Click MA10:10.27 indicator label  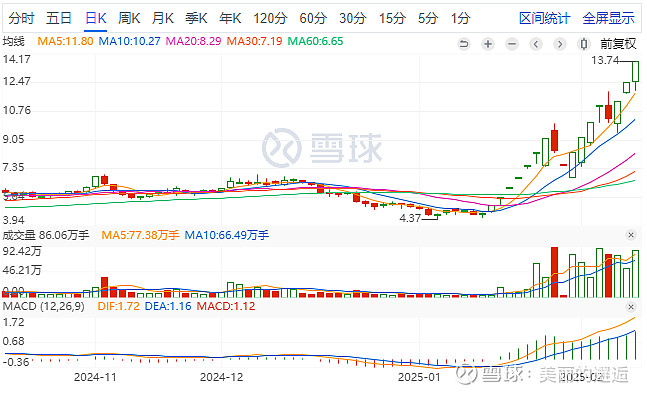(130, 41)
